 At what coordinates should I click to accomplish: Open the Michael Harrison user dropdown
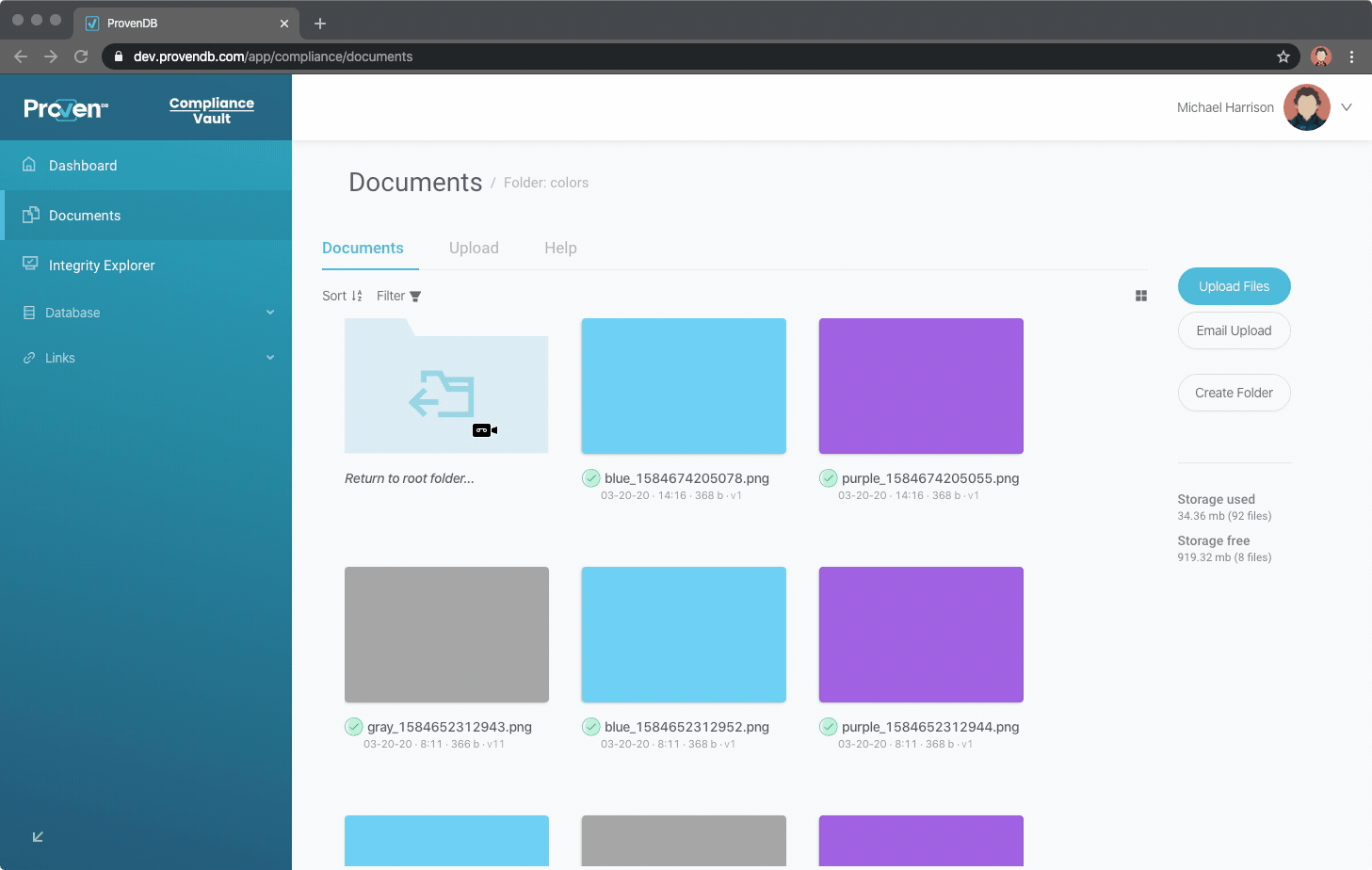pos(1346,107)
